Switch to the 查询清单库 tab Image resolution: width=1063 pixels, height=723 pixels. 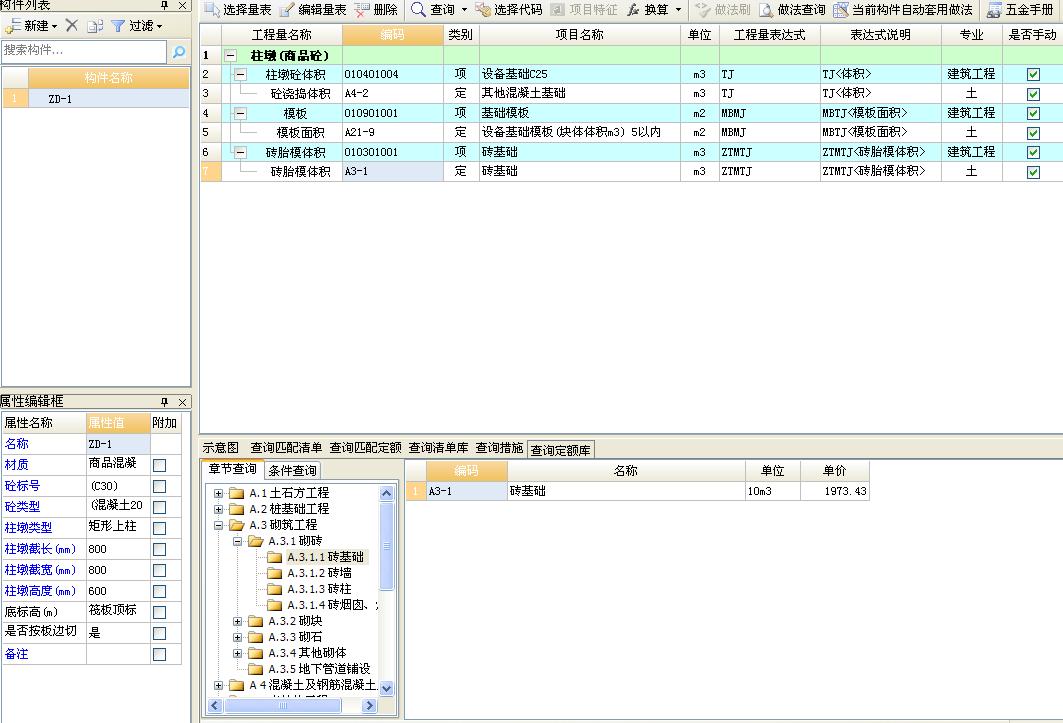click(x=439, y=448)
